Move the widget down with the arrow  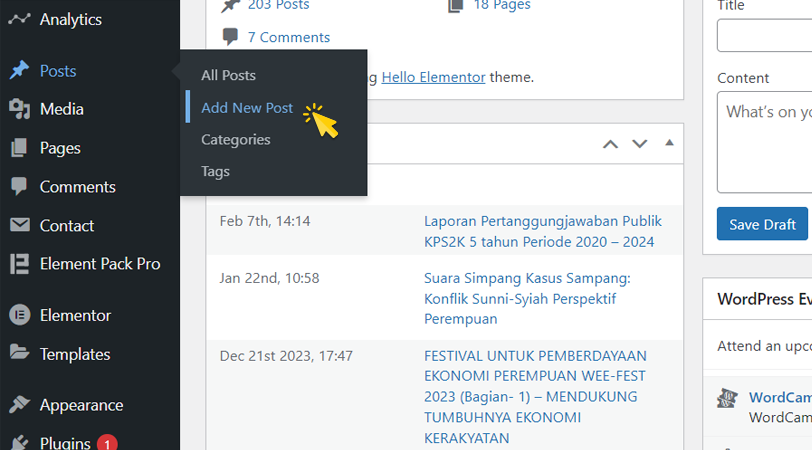pos(640,144)
